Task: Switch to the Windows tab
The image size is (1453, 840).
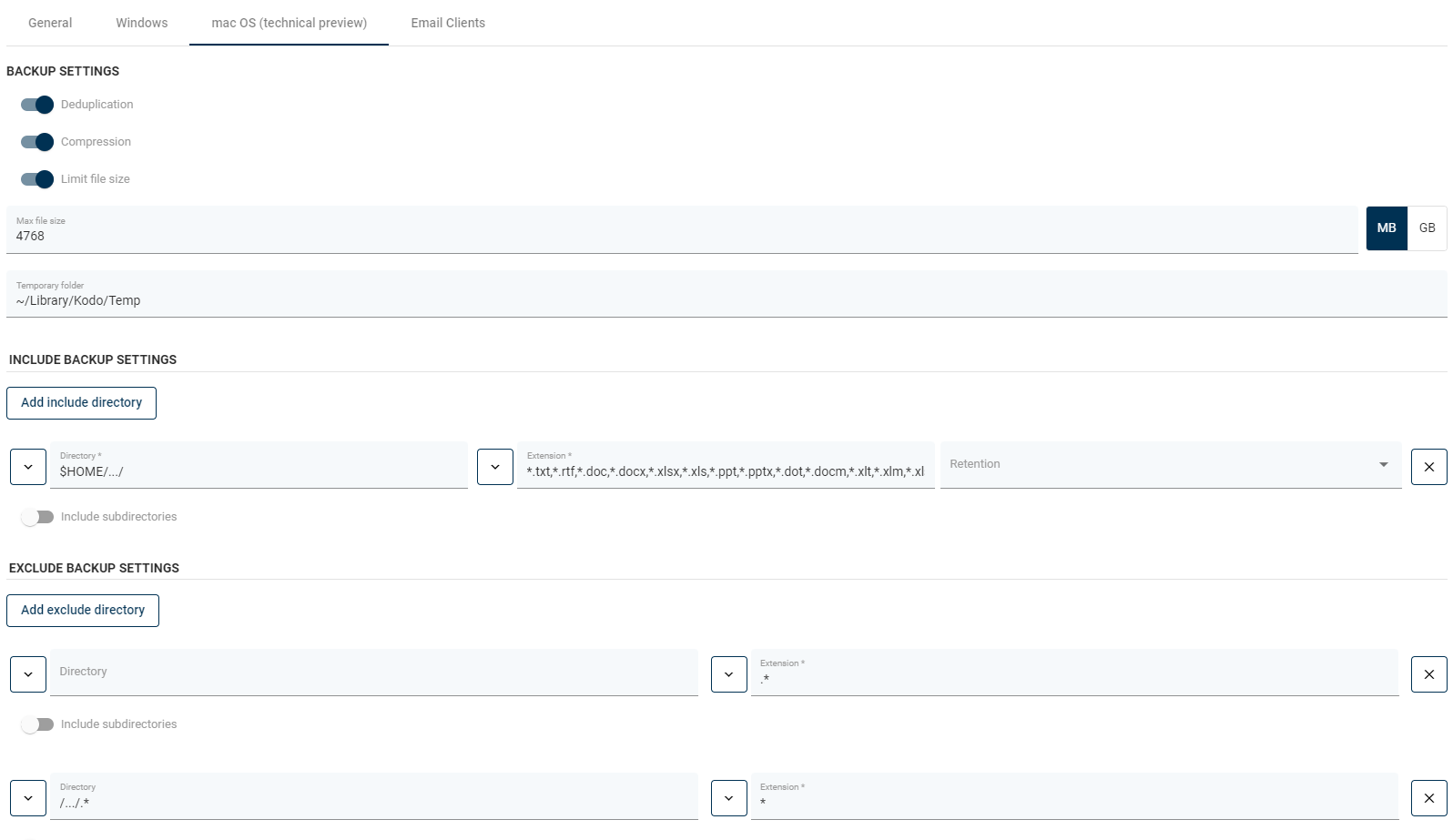Action: 141,23
